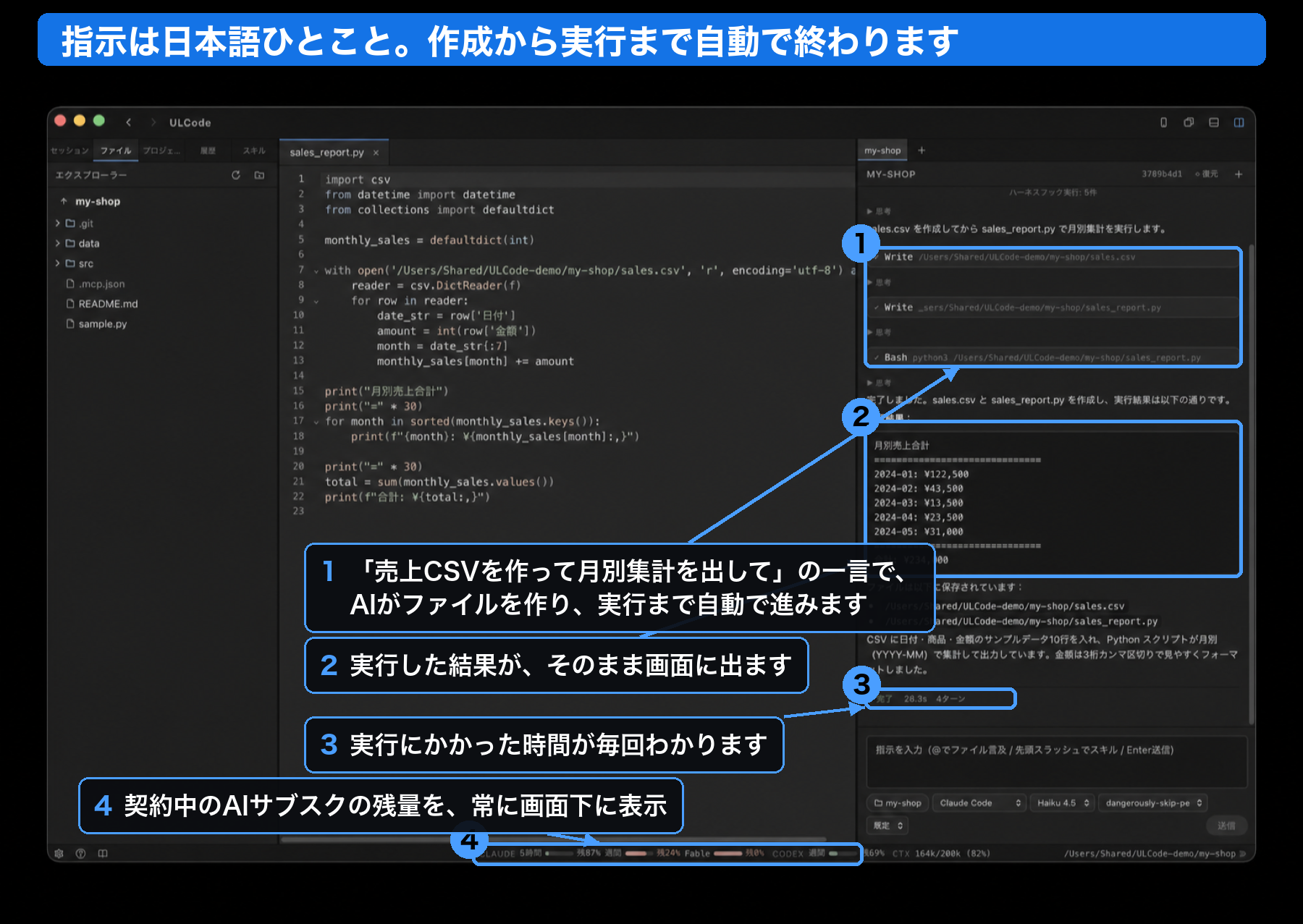The image size is (1303, 924).
Task: Close the sales_report.py tab
Action: click(376, 153)
